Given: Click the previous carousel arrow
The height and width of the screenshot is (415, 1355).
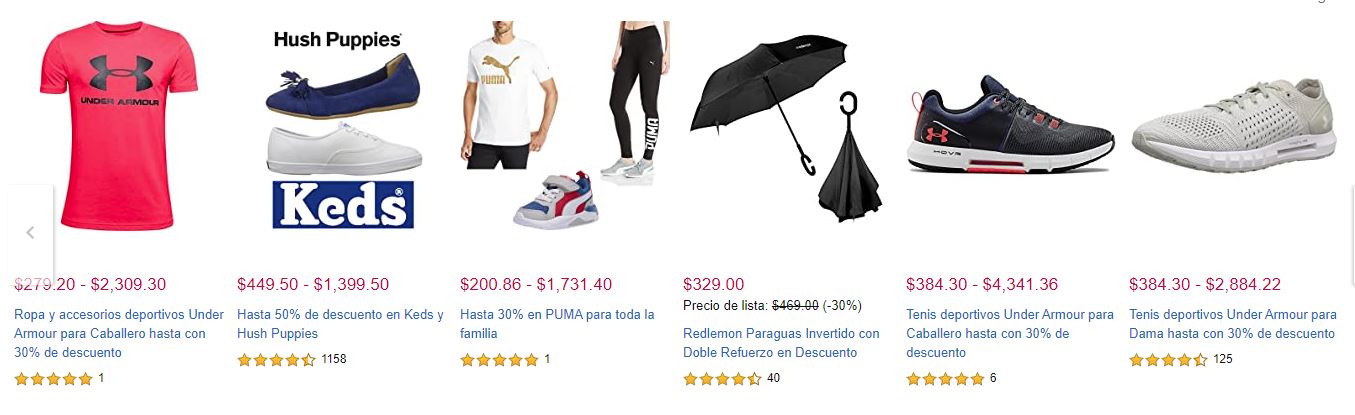Looking at the screenshot, I should click(29, 233).
